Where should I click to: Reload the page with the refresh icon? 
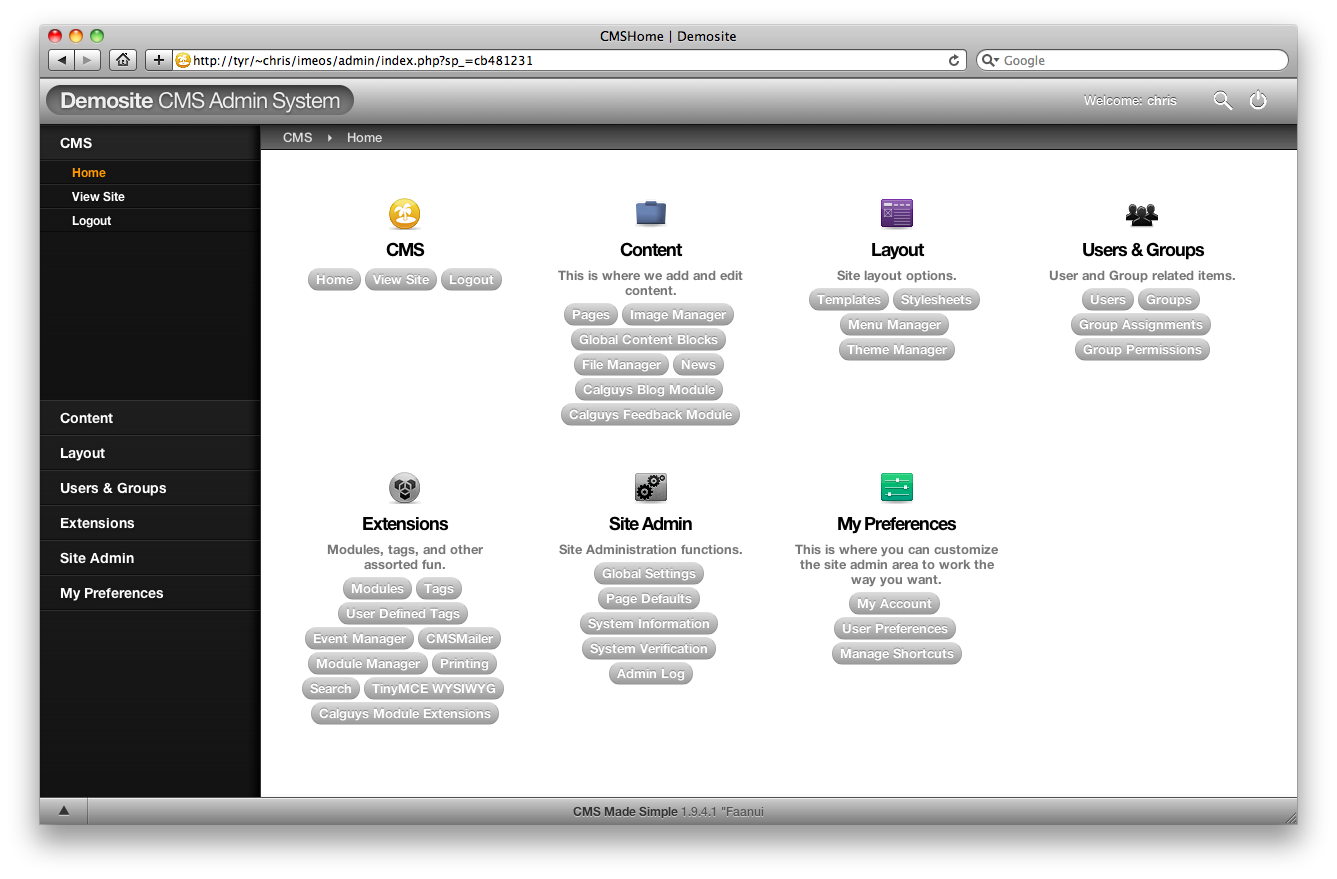[x=954, y=60]
